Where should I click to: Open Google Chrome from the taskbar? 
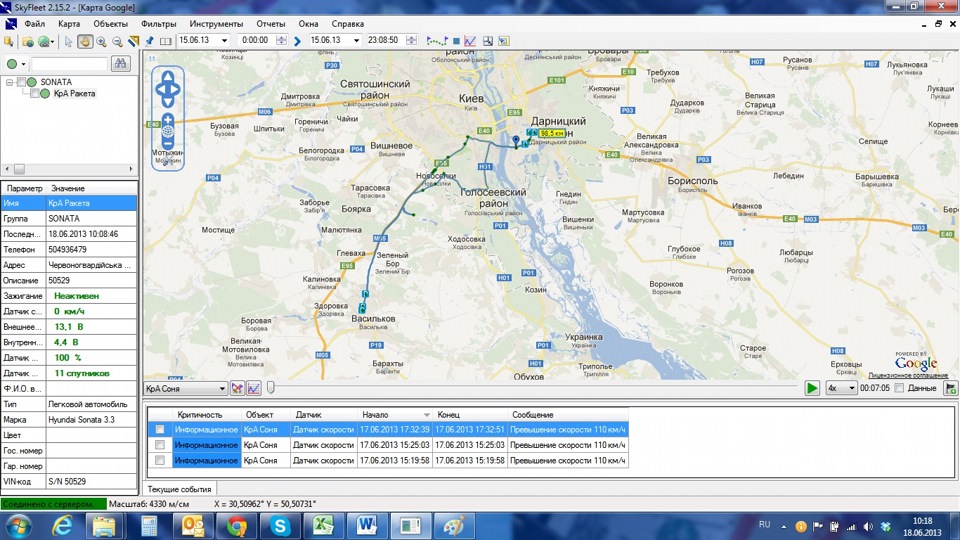tap(236, 526)
